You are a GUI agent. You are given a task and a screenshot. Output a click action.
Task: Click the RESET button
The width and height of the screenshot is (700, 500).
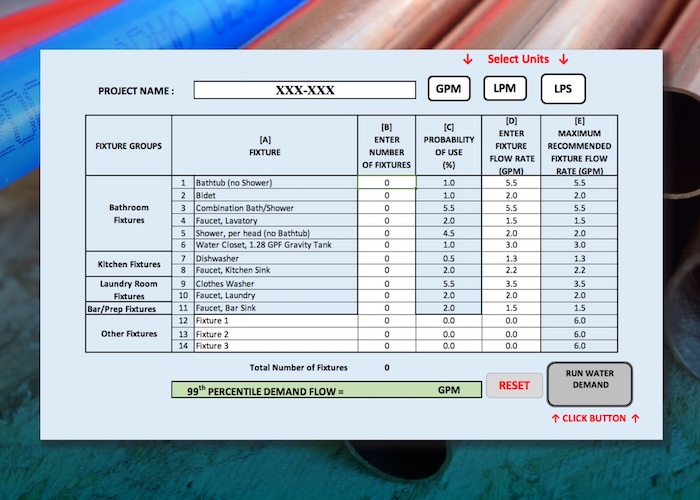pyautogui.click(x=514, y=385)
